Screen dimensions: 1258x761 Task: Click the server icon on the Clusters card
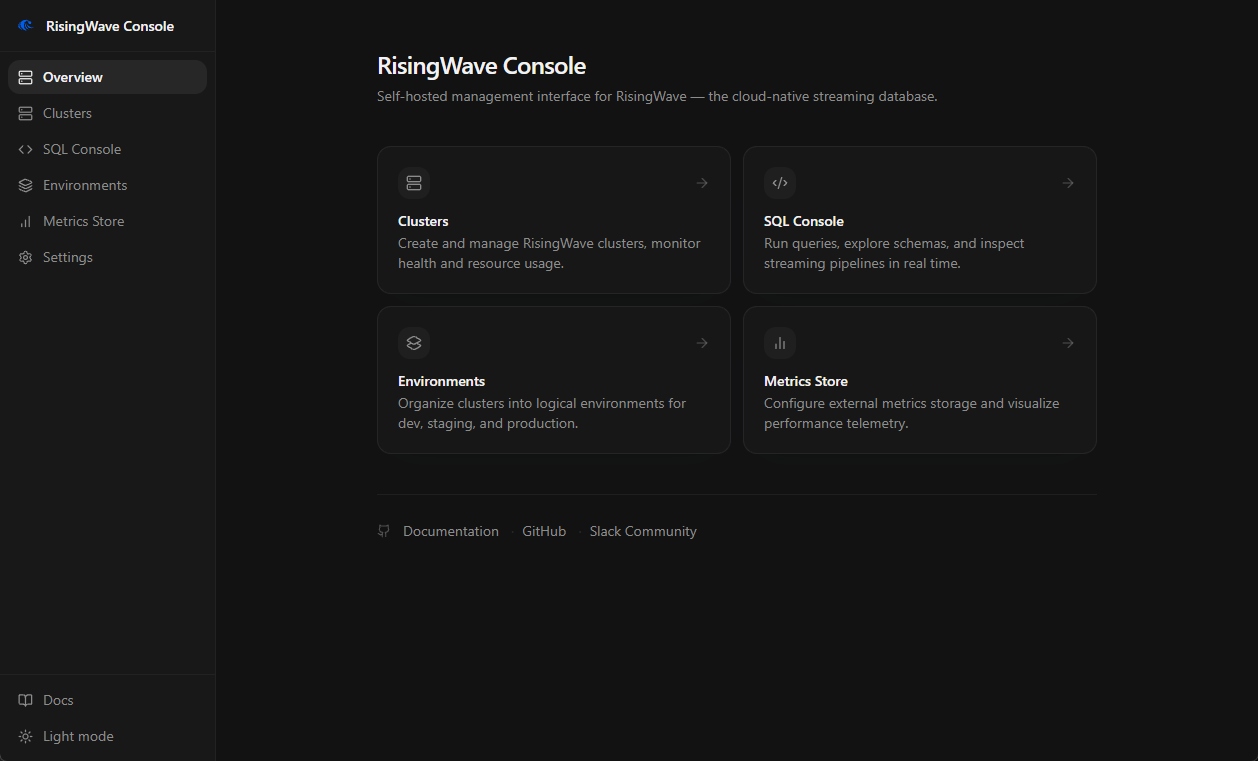tap(414, 183)
